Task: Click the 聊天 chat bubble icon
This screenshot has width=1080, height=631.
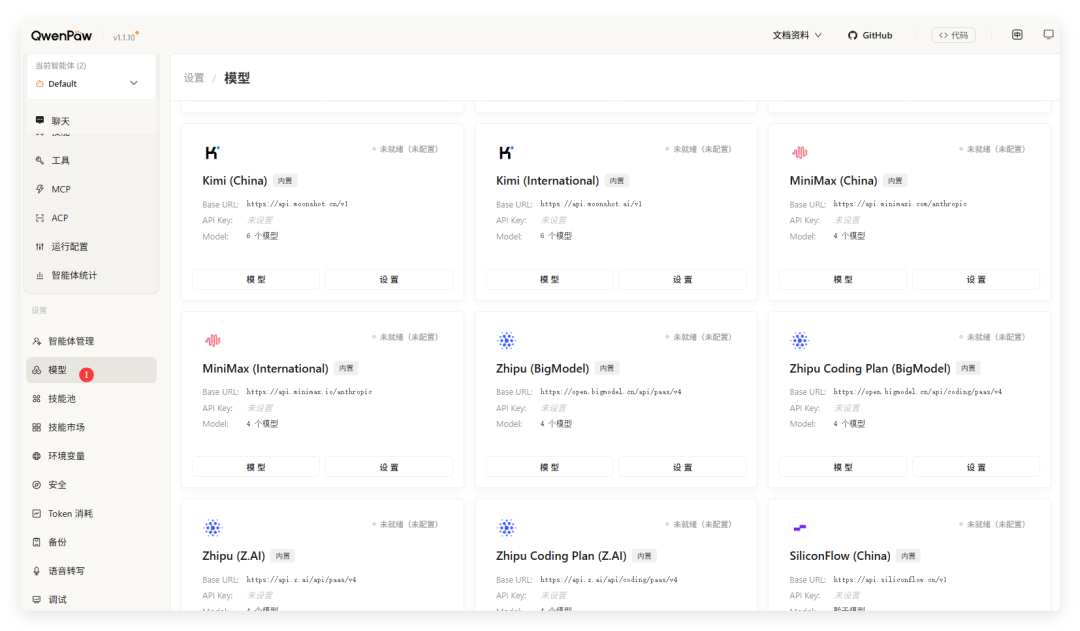Action: 39,120
